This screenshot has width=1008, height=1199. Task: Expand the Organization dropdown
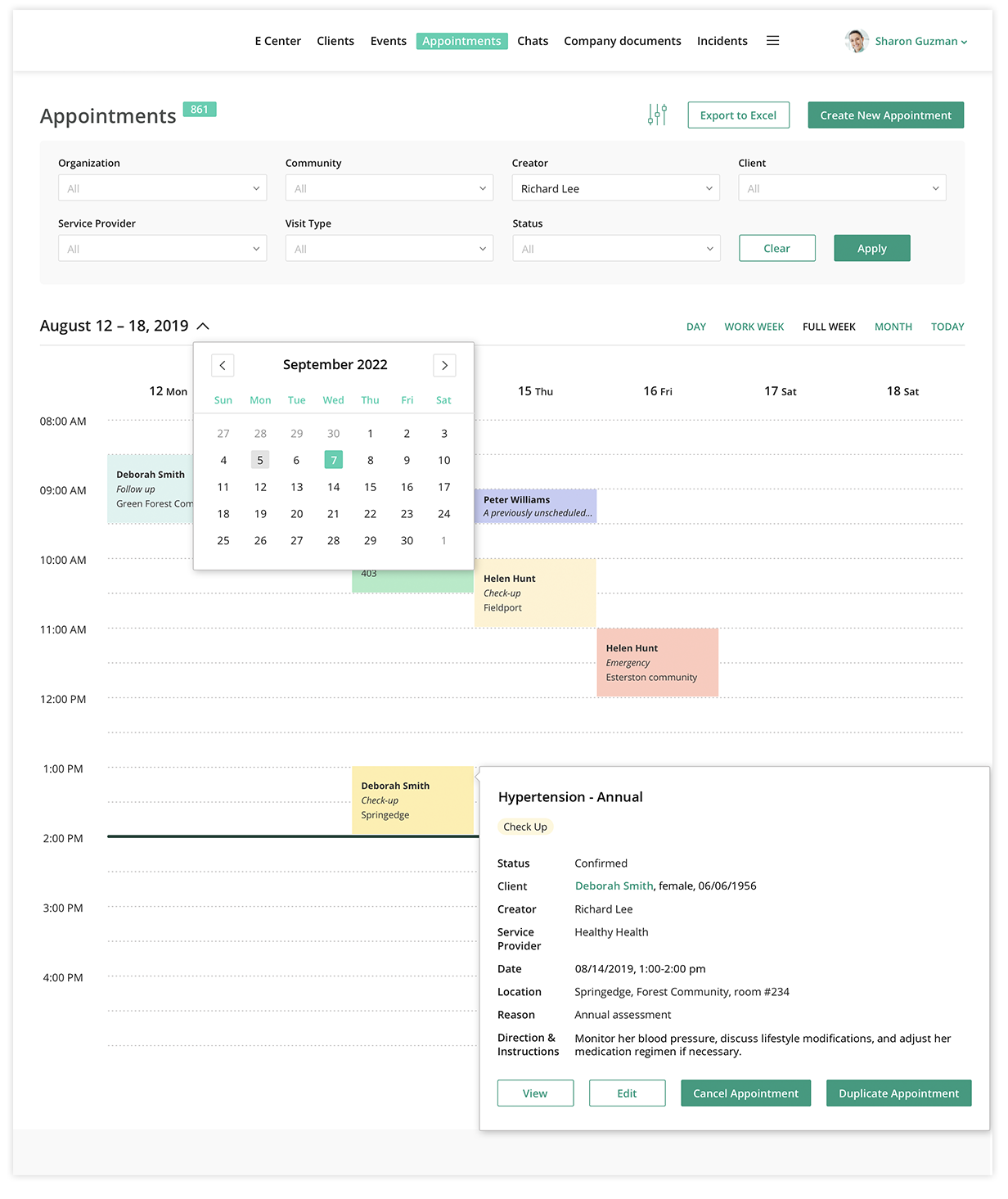click(162, 188)
